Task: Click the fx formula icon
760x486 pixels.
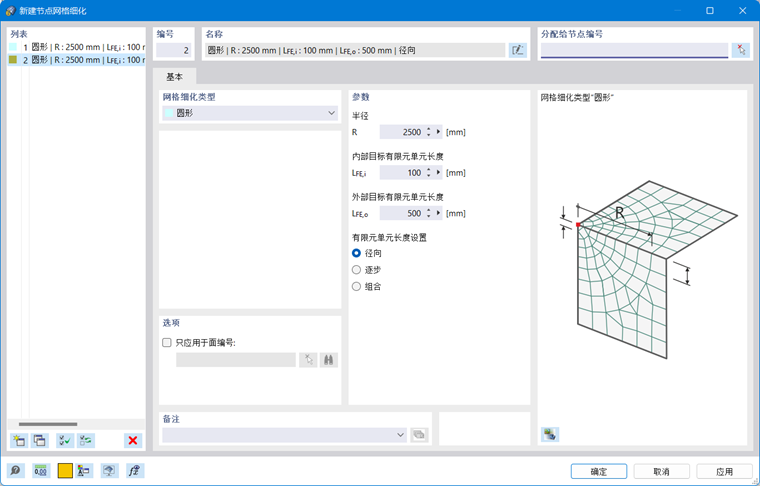Action: tap(134, 470)
